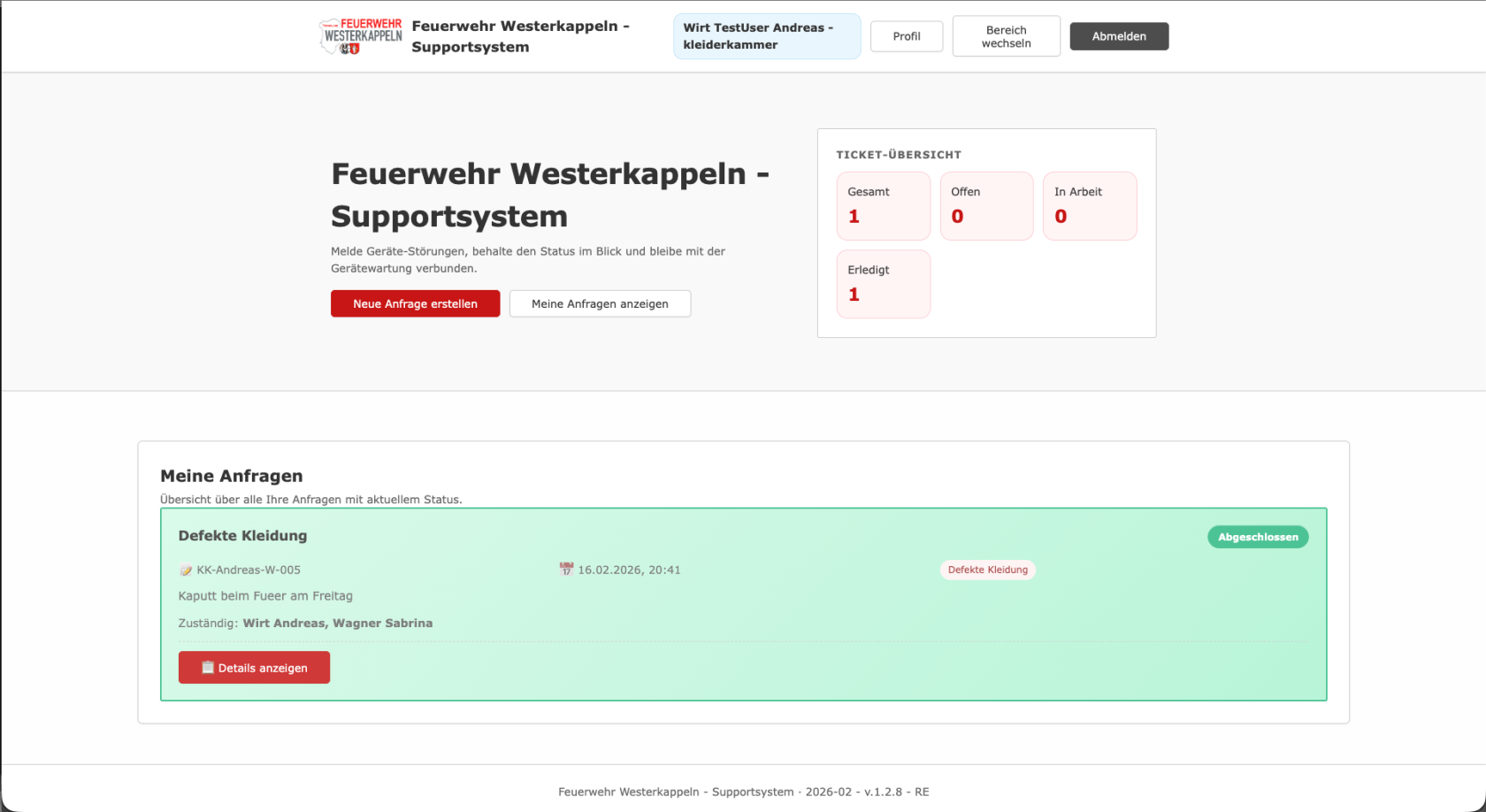1486x812 pixels.
Task: Show requests via Meine Anfragen anzeigen
Action: [x=600, y=303]
